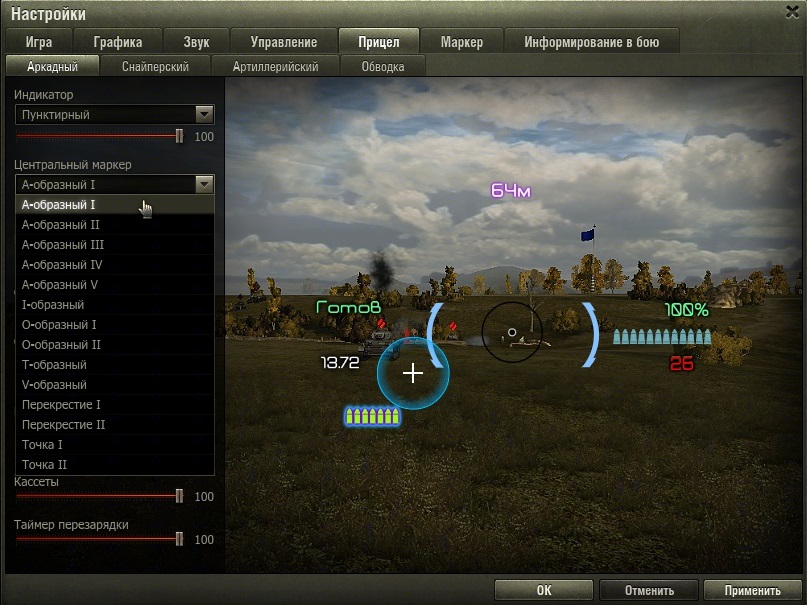Choose А-образный I from the list
The width and height of the screenshot is (807, 605).
[x=115, y=205]
